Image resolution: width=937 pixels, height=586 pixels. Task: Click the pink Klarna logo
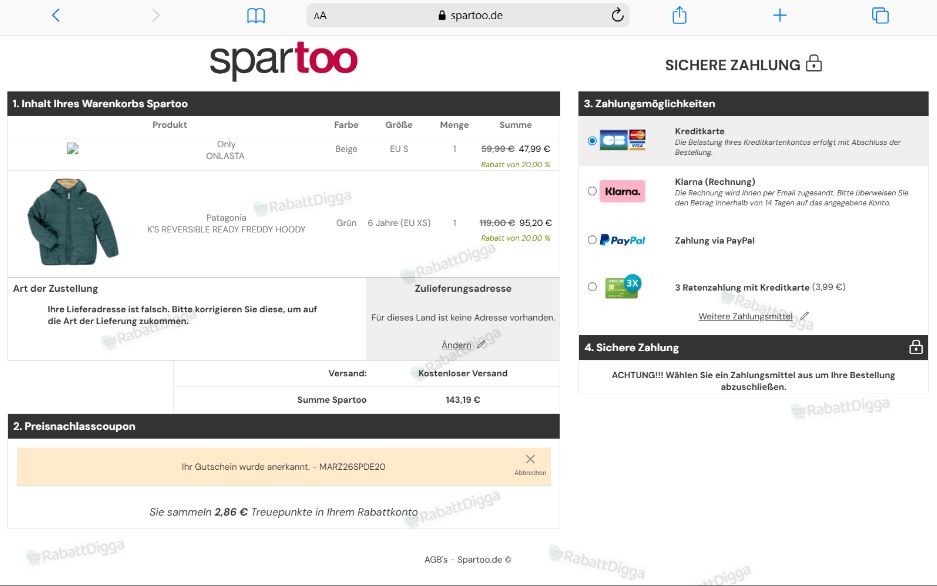pos(622,191)
